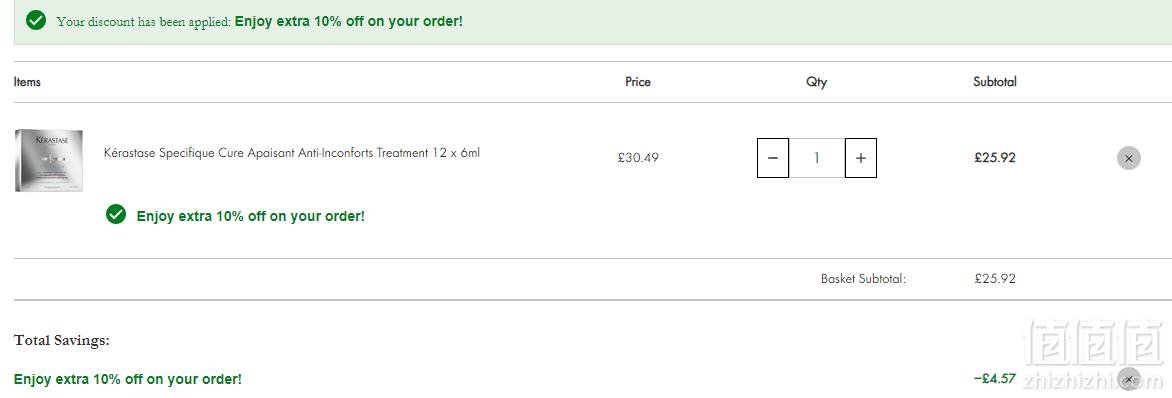Click the plus button to increase quantity
The height and width of the screenshot is (398, 1172).
[861, 158]
